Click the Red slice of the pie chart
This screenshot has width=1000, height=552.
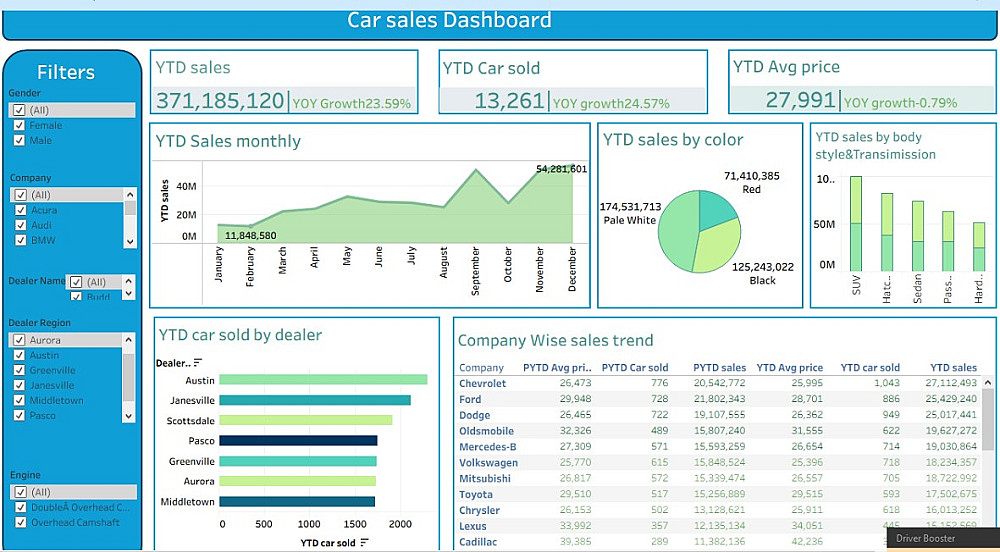pyautogui.click(x=718, y=208)
